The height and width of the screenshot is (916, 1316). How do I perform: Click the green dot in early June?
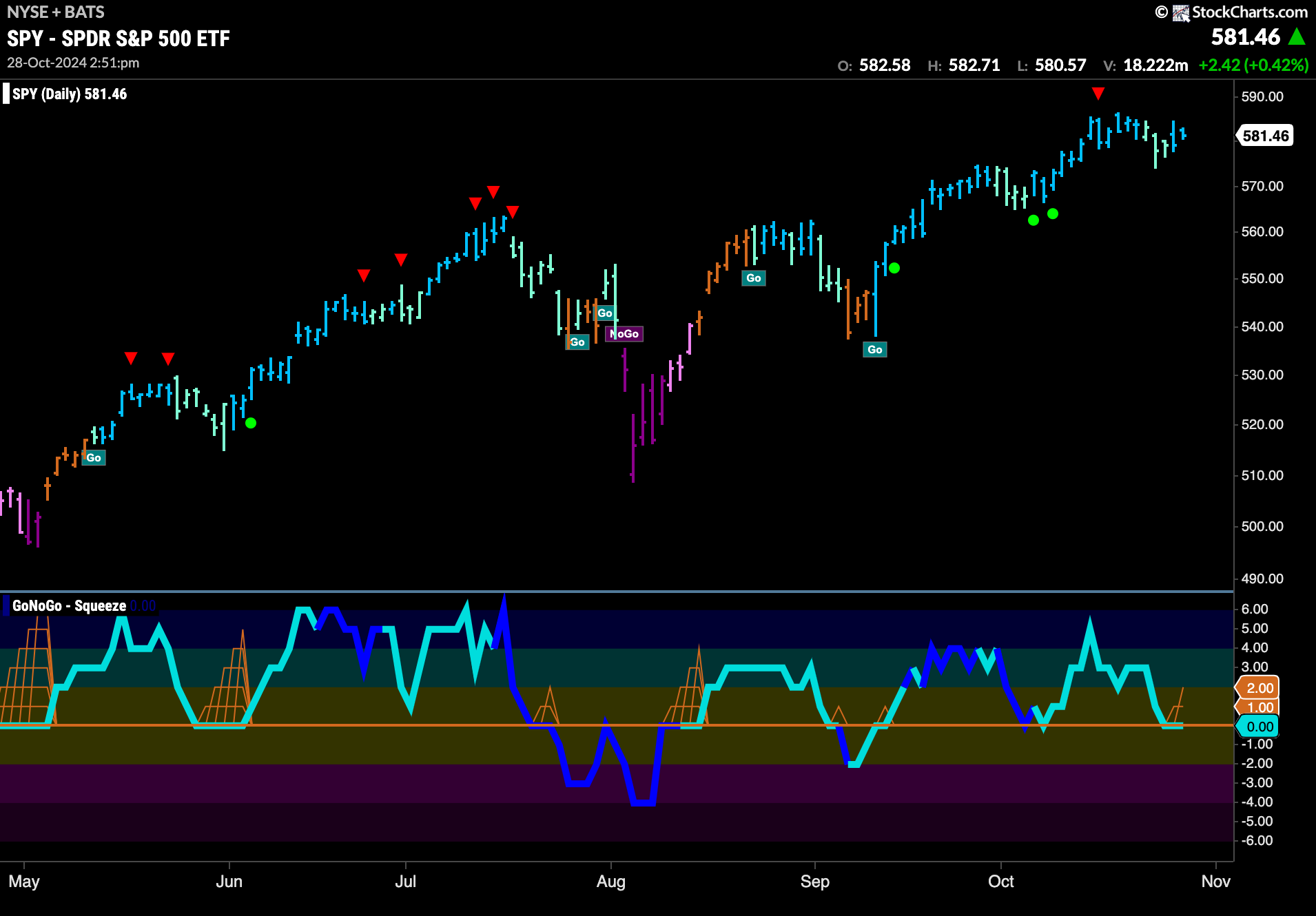(251, 423)
